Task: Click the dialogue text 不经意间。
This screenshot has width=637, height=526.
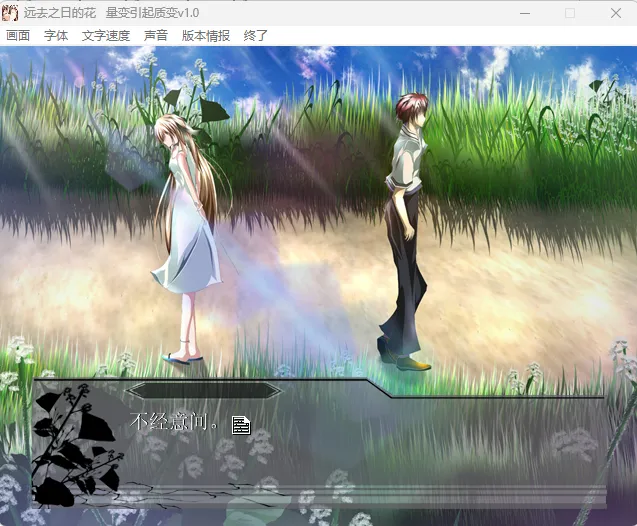Action: tap(174, 421)
